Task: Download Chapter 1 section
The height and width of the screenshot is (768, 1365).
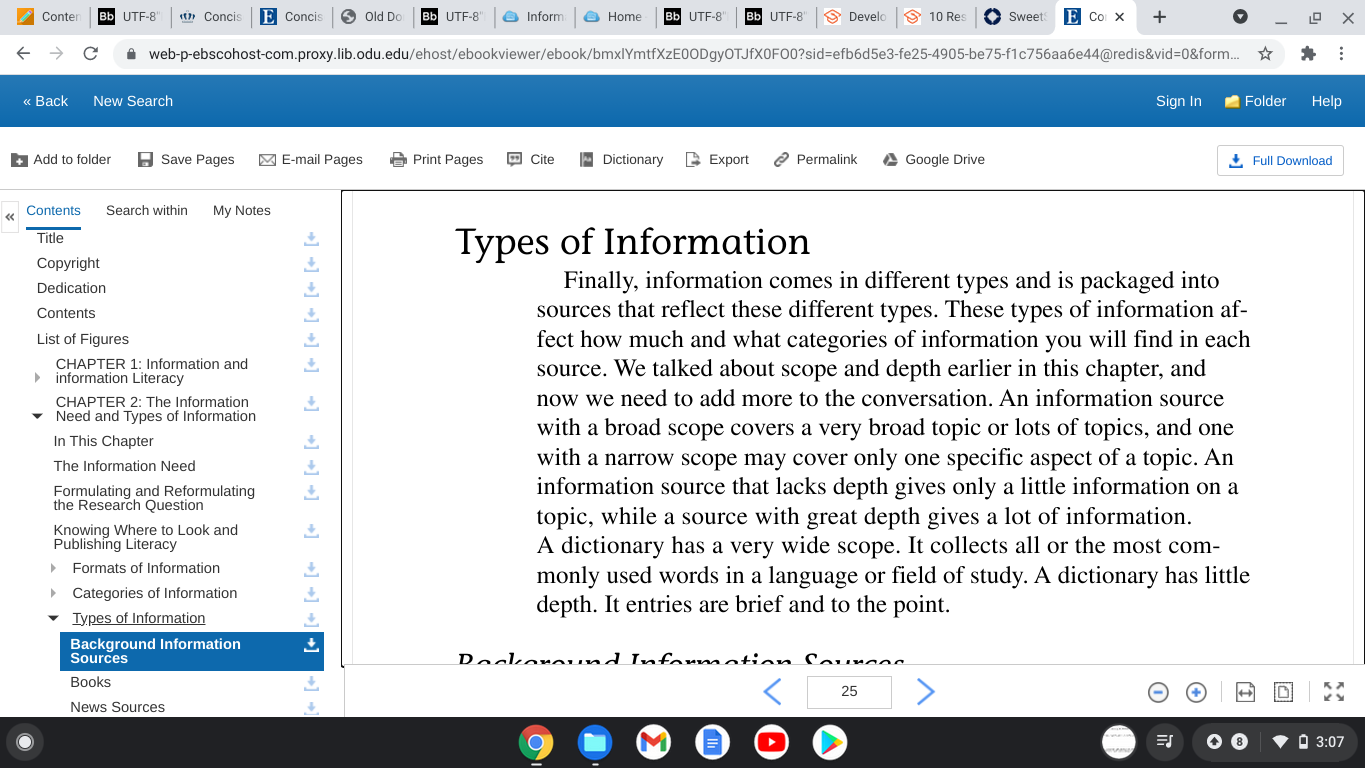Action: click(x=311, y=365)
